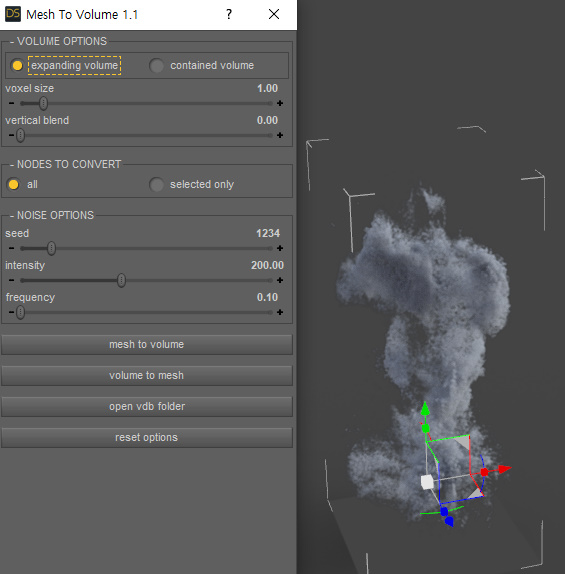The image size is (565, 574).
Task: Click the white center cube of gizmo
Action: click(x=427, y=482)
